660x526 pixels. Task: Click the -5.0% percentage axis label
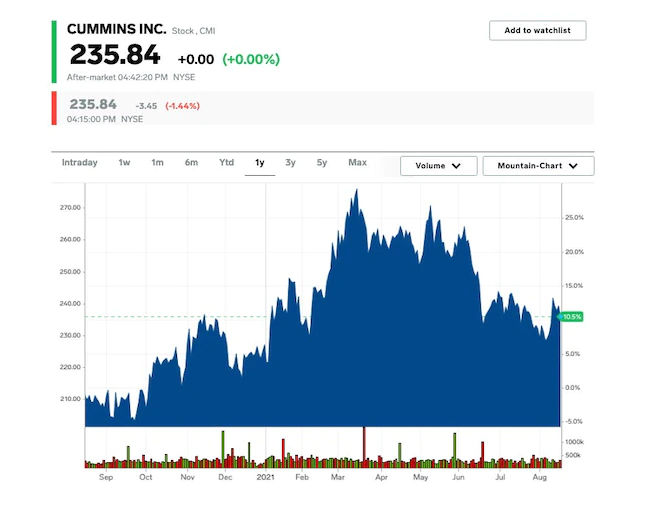pyautogui.click(x=573, y=421)
